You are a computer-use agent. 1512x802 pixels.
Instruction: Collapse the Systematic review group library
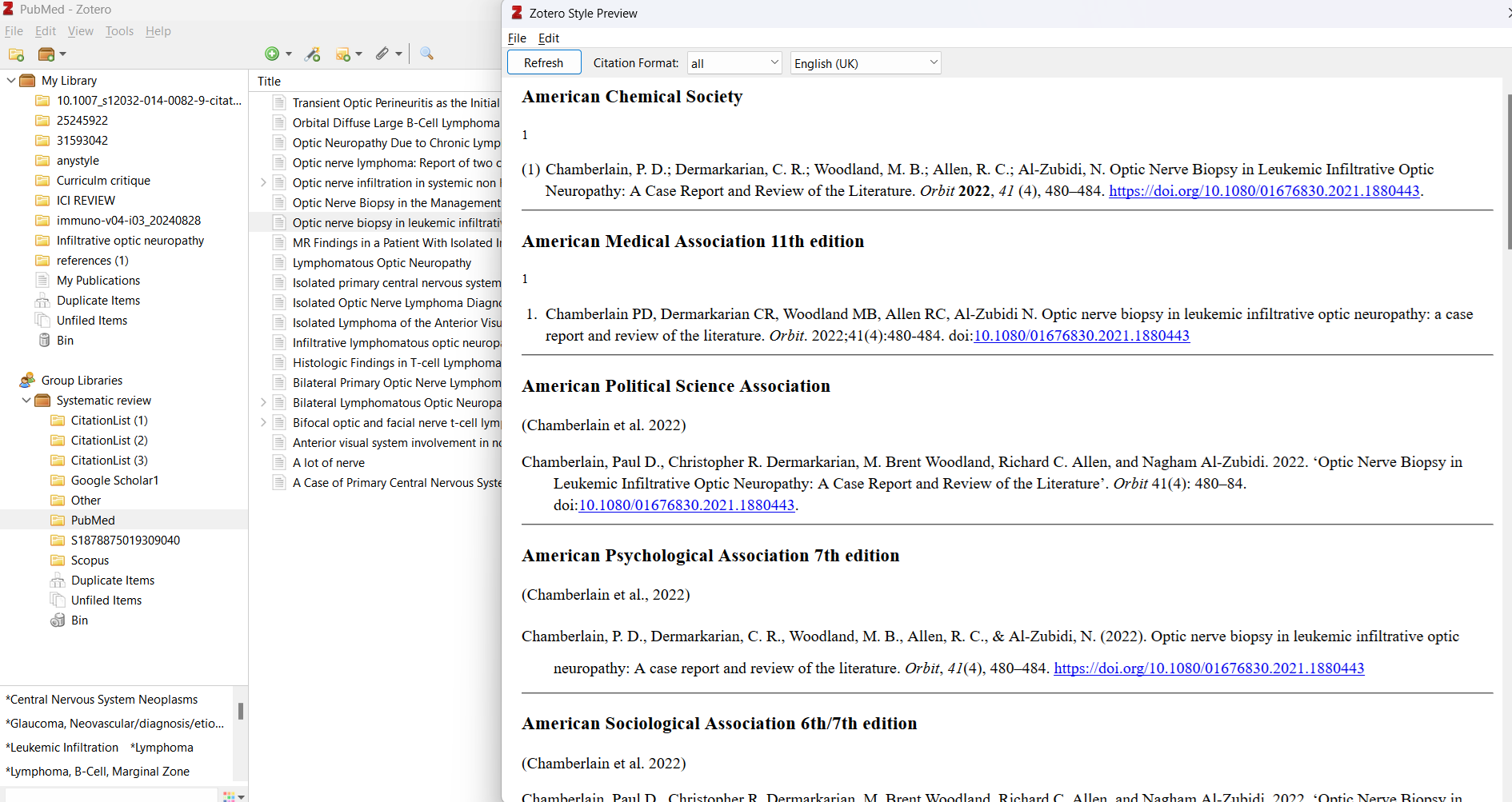[x=26, y=401]
